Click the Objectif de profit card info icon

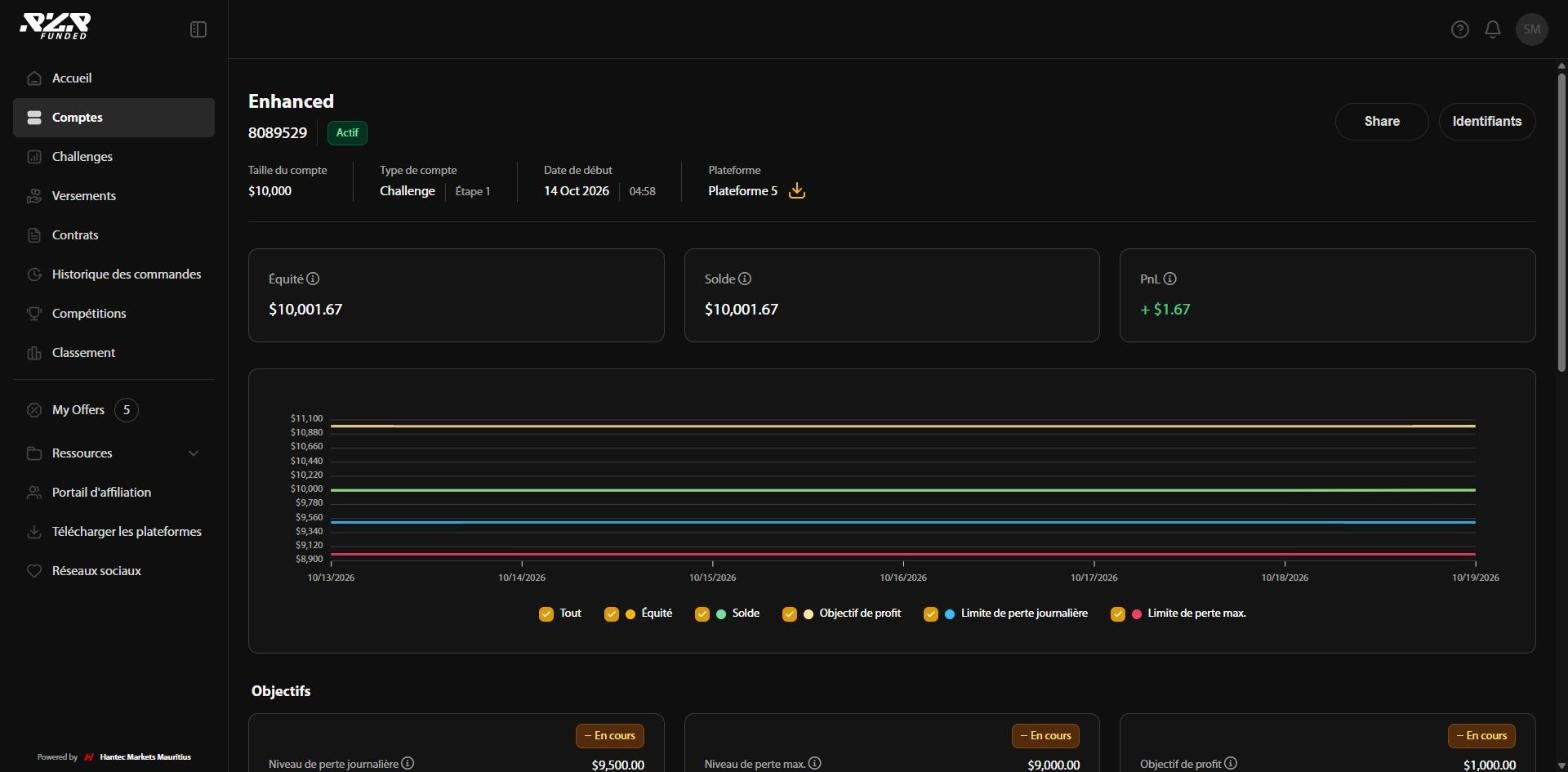point(1231,764)
